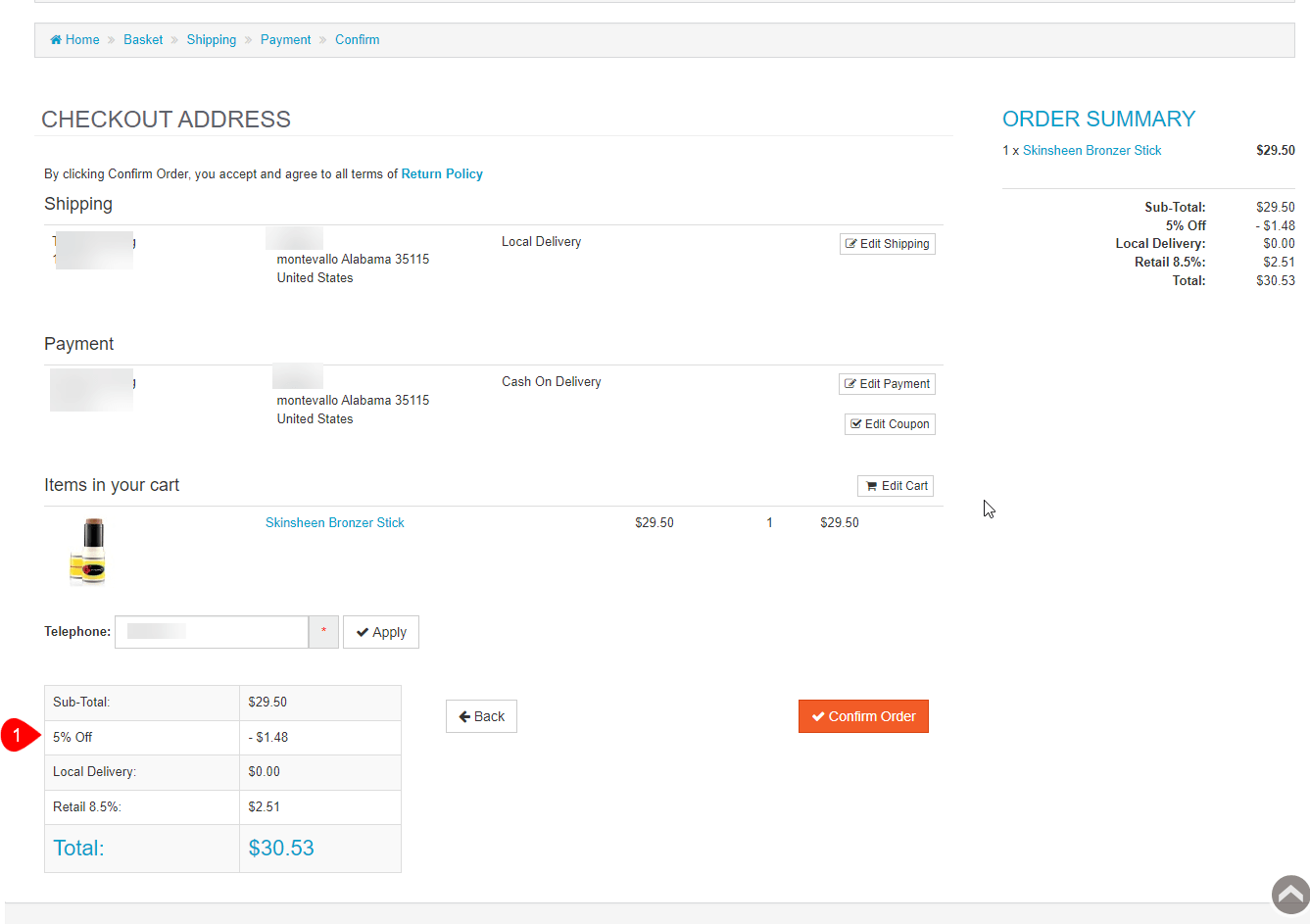Click the orange Confirm Order button
The image size is (1310, 924).
click(863, 716)
